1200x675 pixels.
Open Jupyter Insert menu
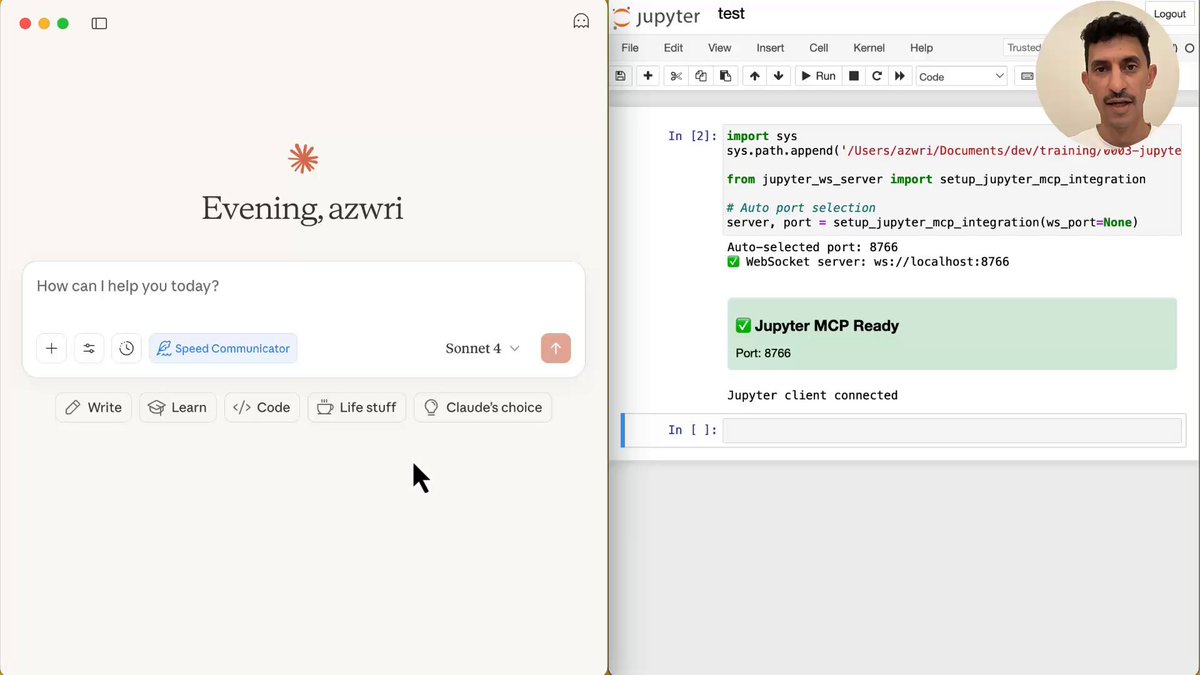tap(770, 48)
